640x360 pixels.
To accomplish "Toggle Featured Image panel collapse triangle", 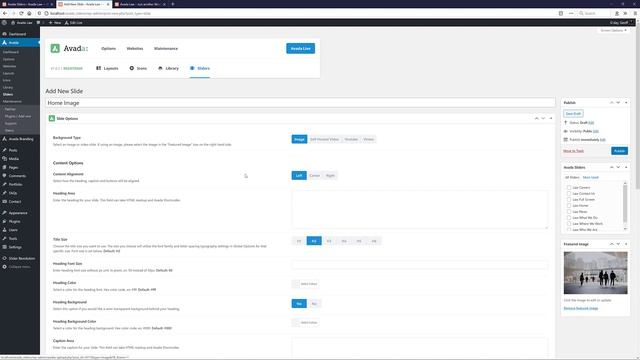I will point(626,244).
